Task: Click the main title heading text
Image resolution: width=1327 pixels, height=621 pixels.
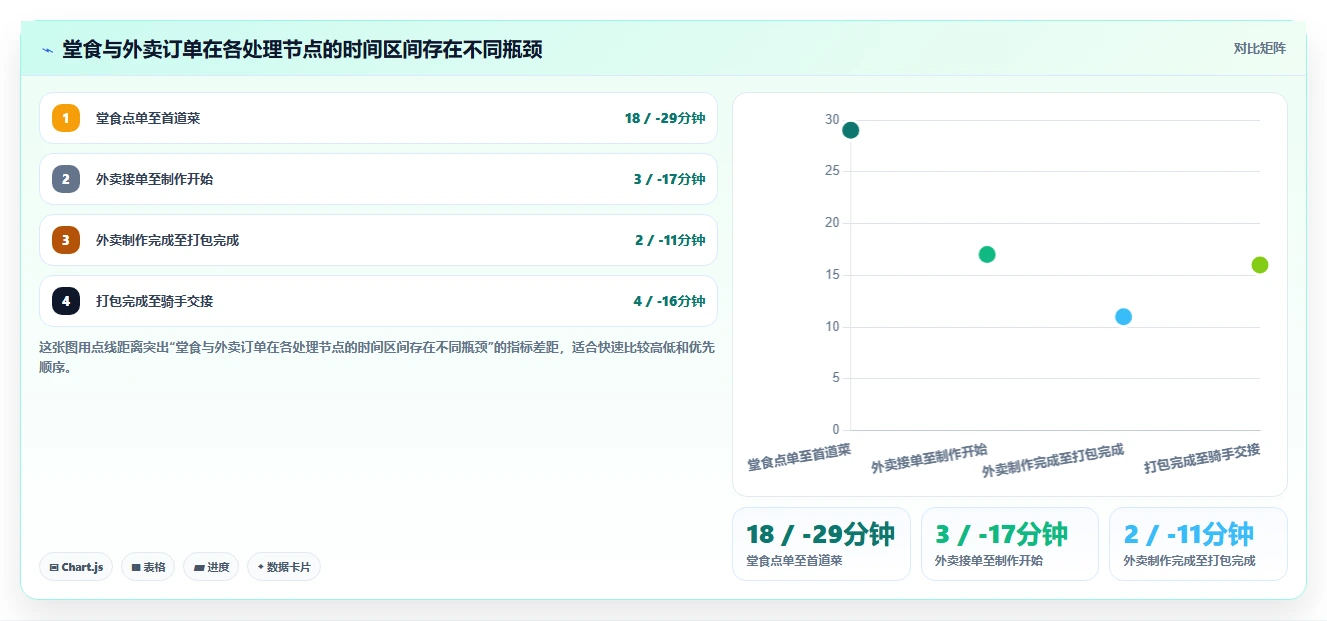Action: 302,49
